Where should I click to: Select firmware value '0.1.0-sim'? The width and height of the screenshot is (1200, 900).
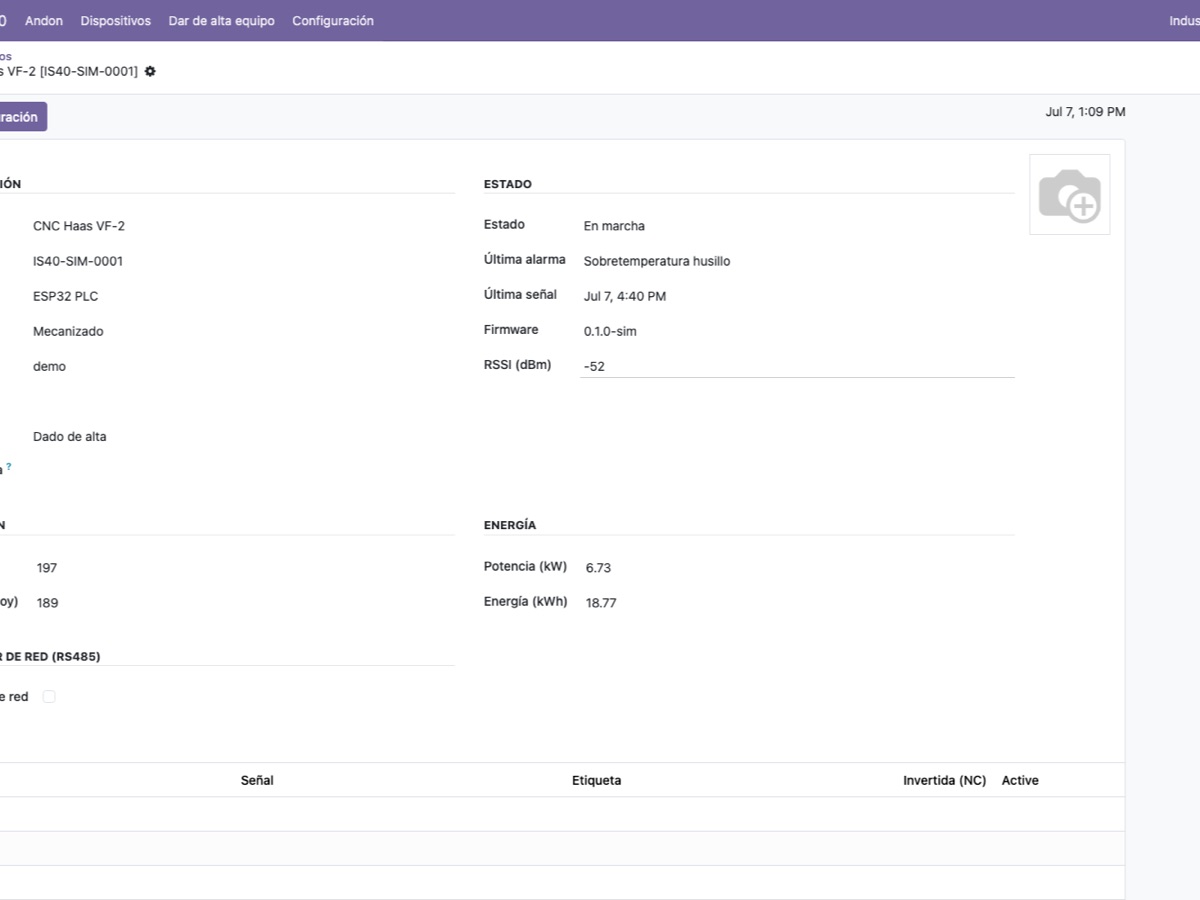(x=610, y=331)
